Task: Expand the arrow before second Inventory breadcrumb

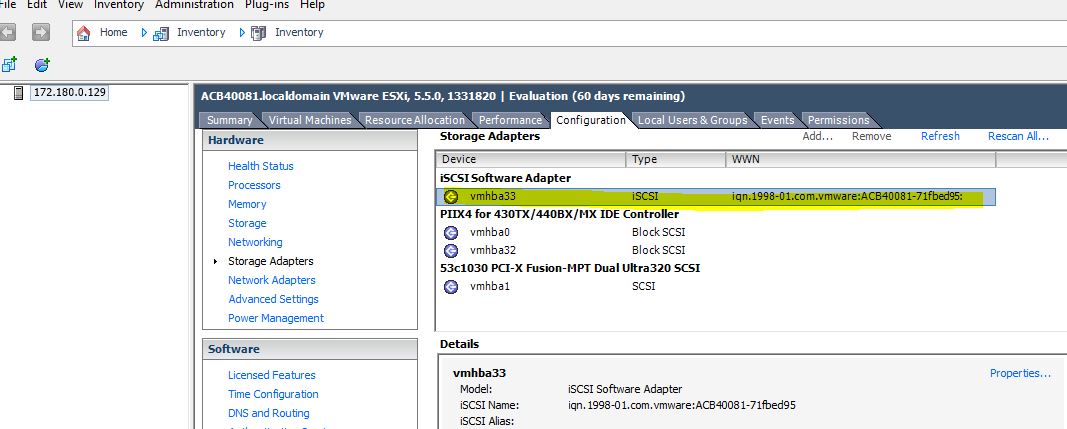Action: [242, 33]
